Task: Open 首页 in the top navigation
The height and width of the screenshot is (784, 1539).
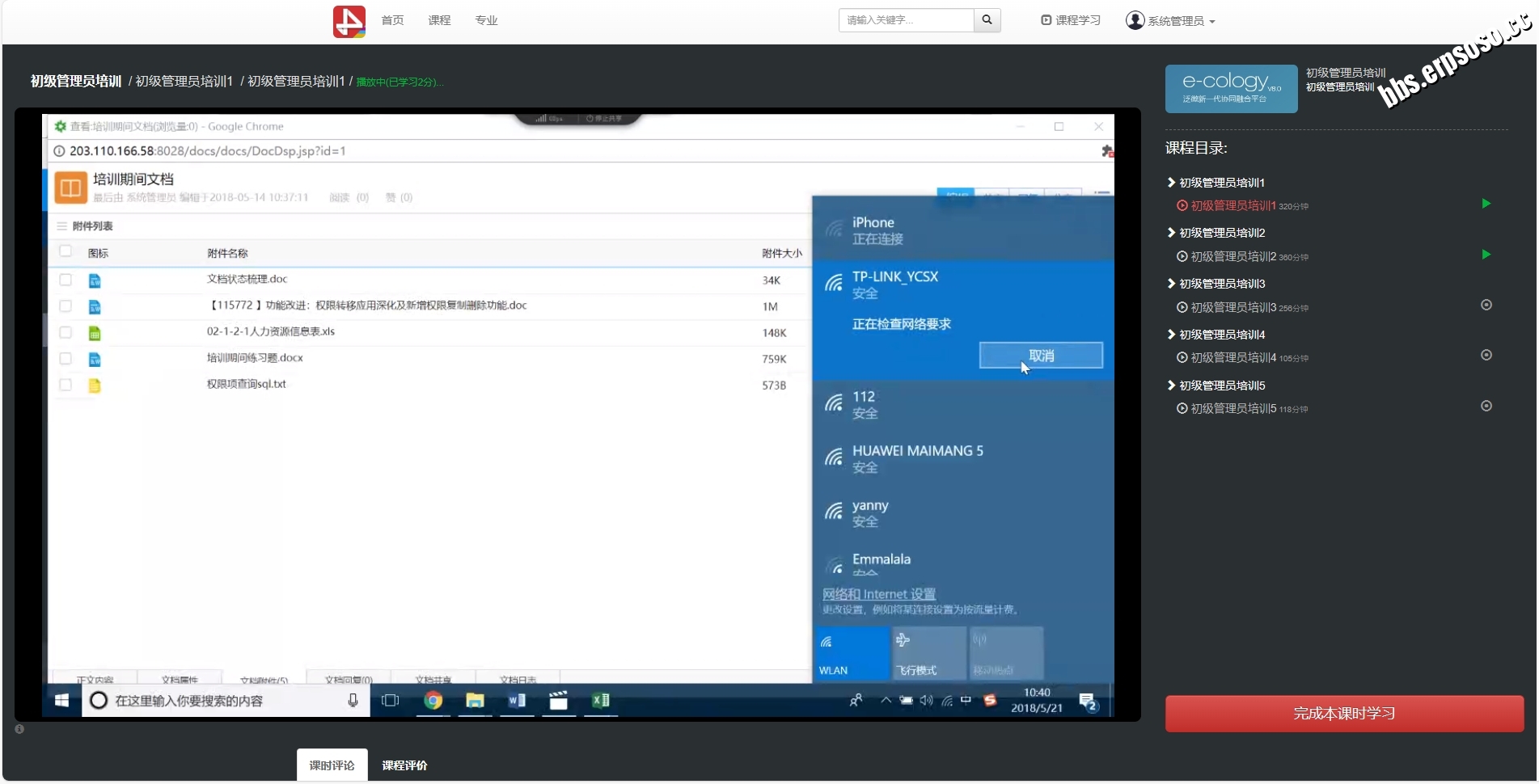Action: pyautogui.click(x=393, y=20)
